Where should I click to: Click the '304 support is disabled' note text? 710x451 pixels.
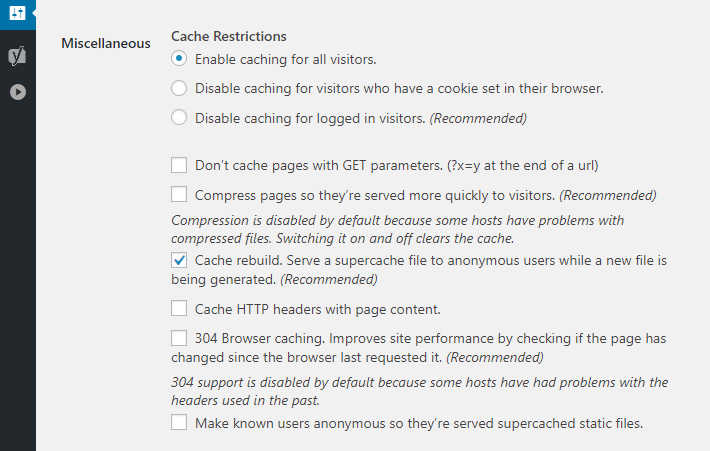tap(419, 392)
